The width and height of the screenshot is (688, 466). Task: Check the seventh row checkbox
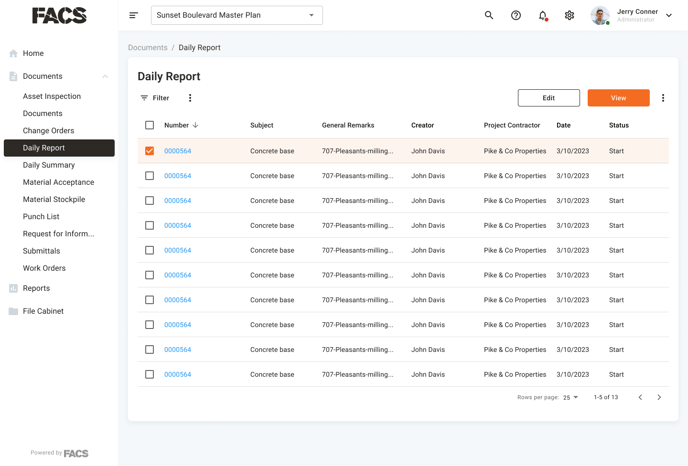click(x=150, y=300)
